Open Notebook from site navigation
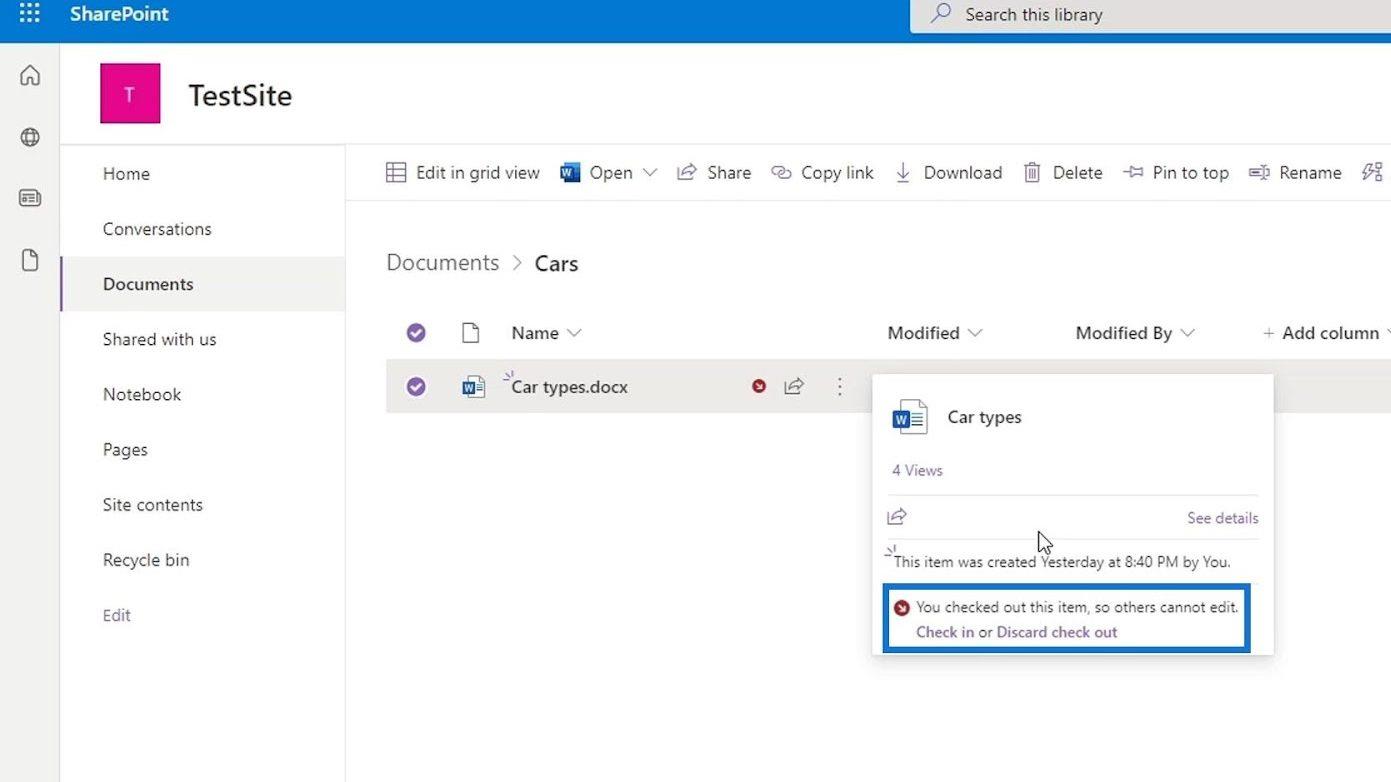The width and height of the screenshot is (1391, 782). click(142, 394)
